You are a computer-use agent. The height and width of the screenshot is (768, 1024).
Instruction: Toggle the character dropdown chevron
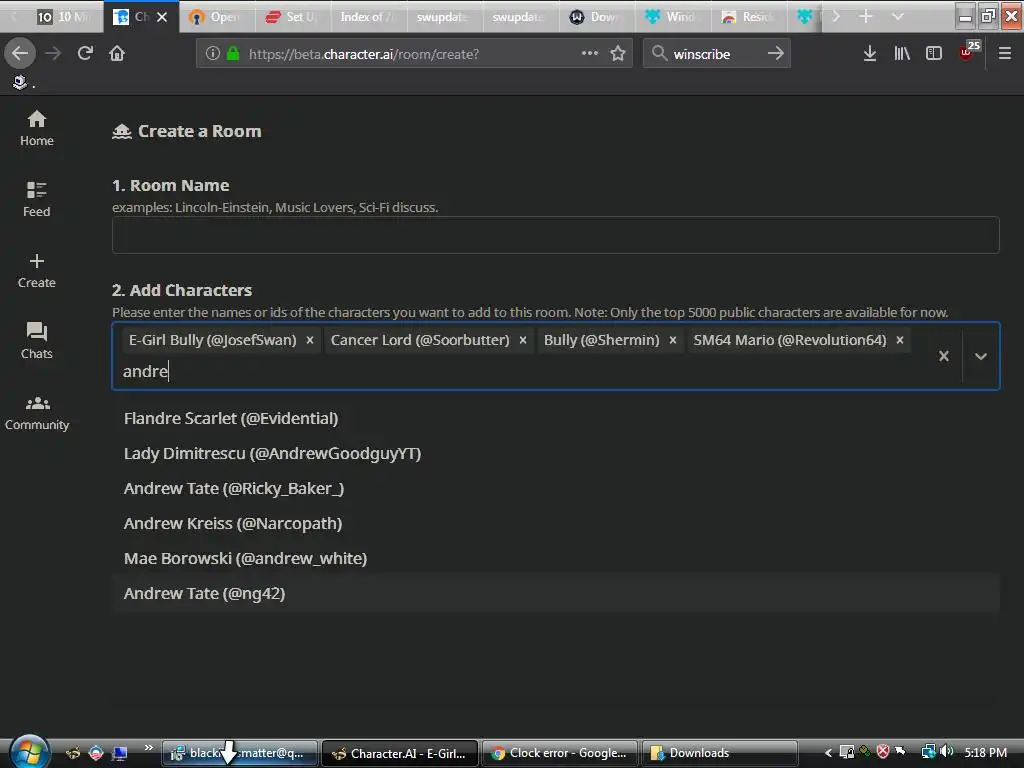(x=981, y=356)
